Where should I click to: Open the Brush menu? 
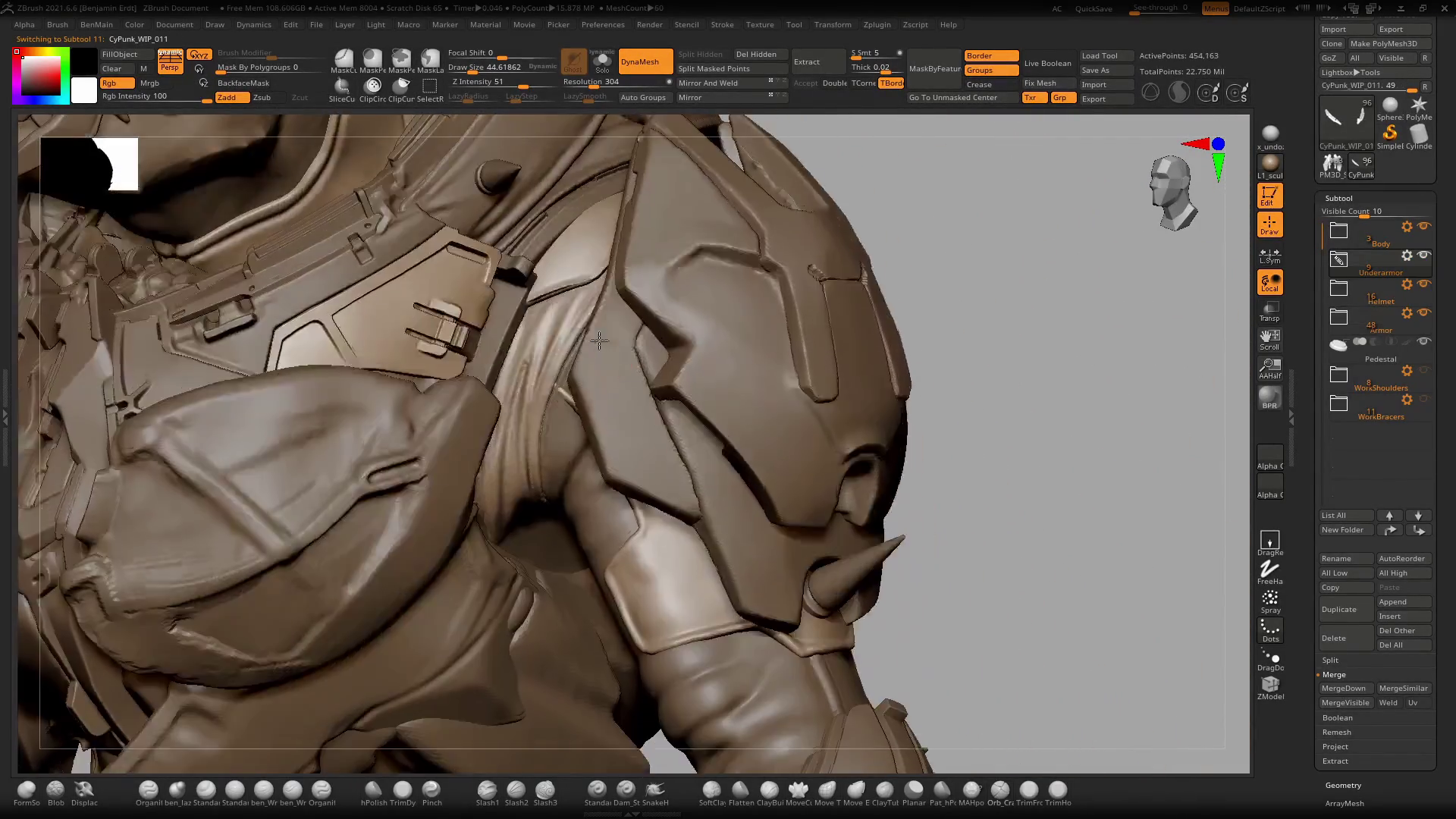tap(57, 24)
